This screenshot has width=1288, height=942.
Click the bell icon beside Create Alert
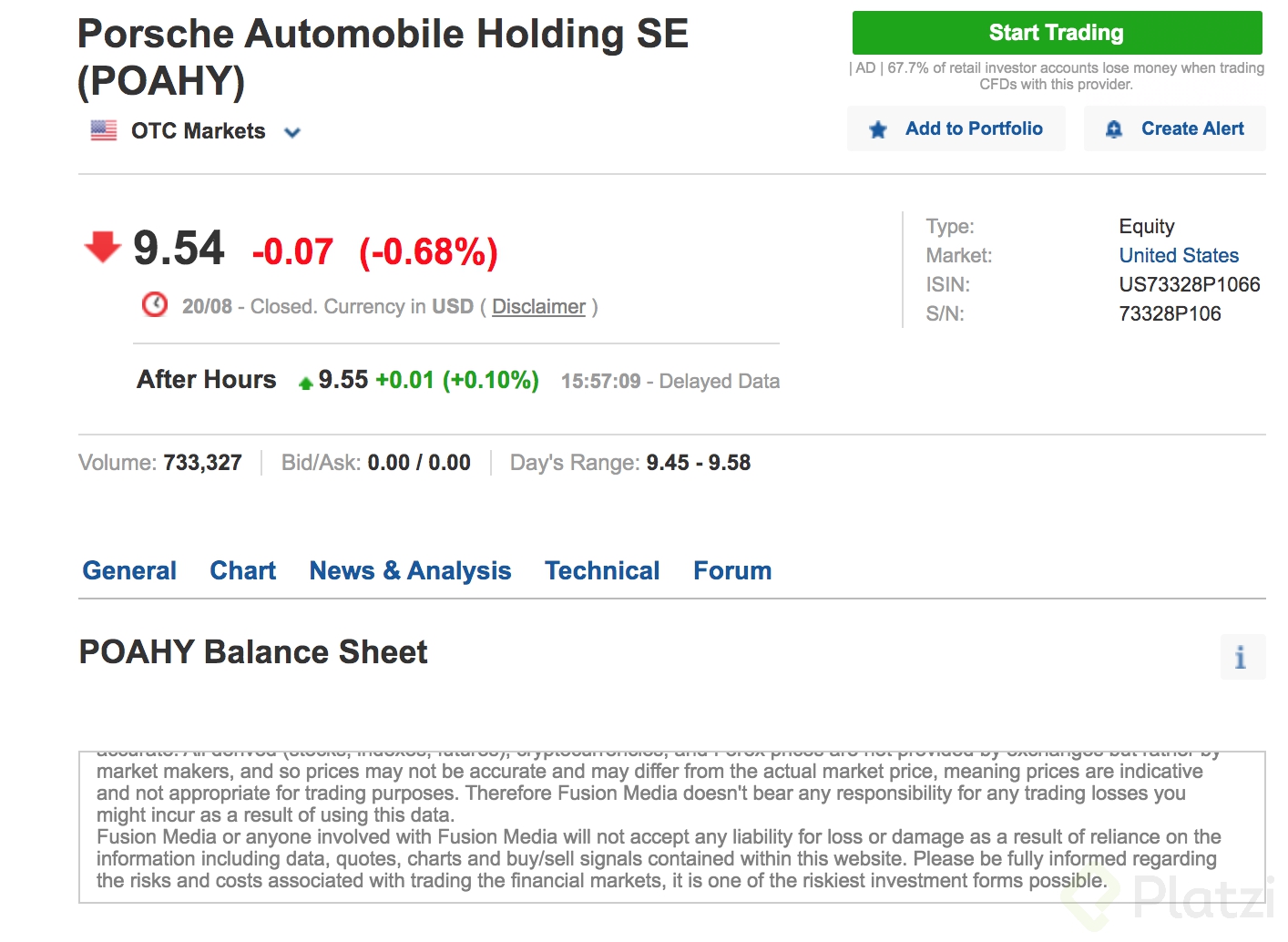coord(1113,129)
